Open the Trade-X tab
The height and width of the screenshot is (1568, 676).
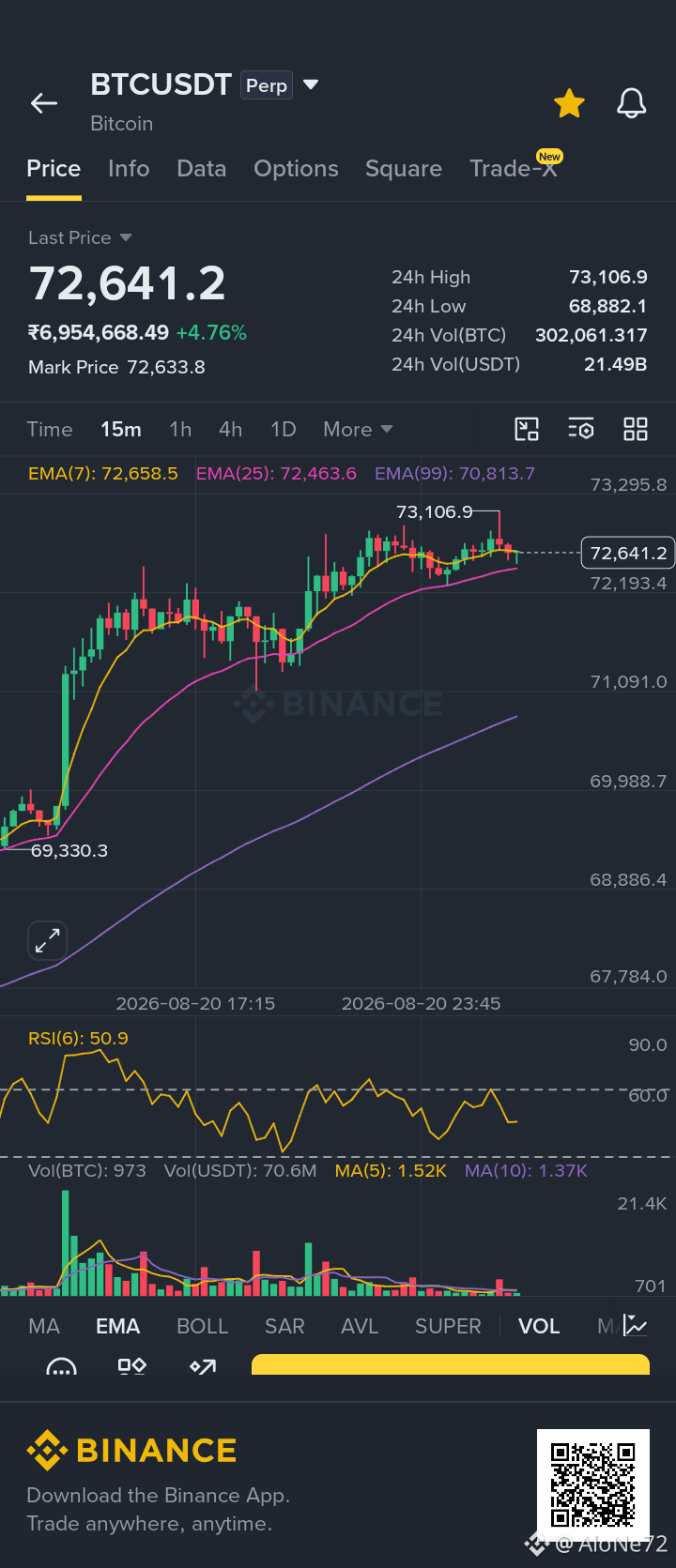tap(514, 169)
